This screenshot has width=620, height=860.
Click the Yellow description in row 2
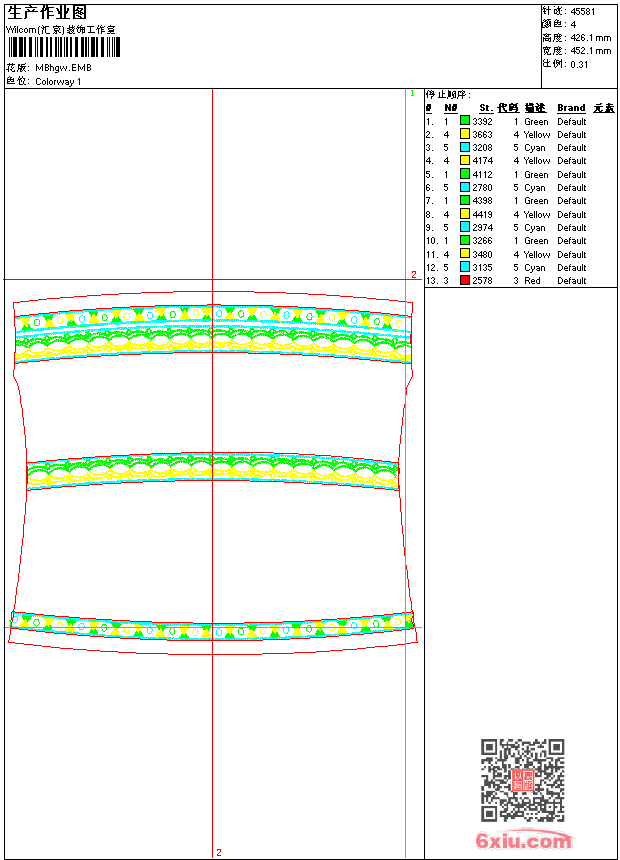tap(537, 135)
